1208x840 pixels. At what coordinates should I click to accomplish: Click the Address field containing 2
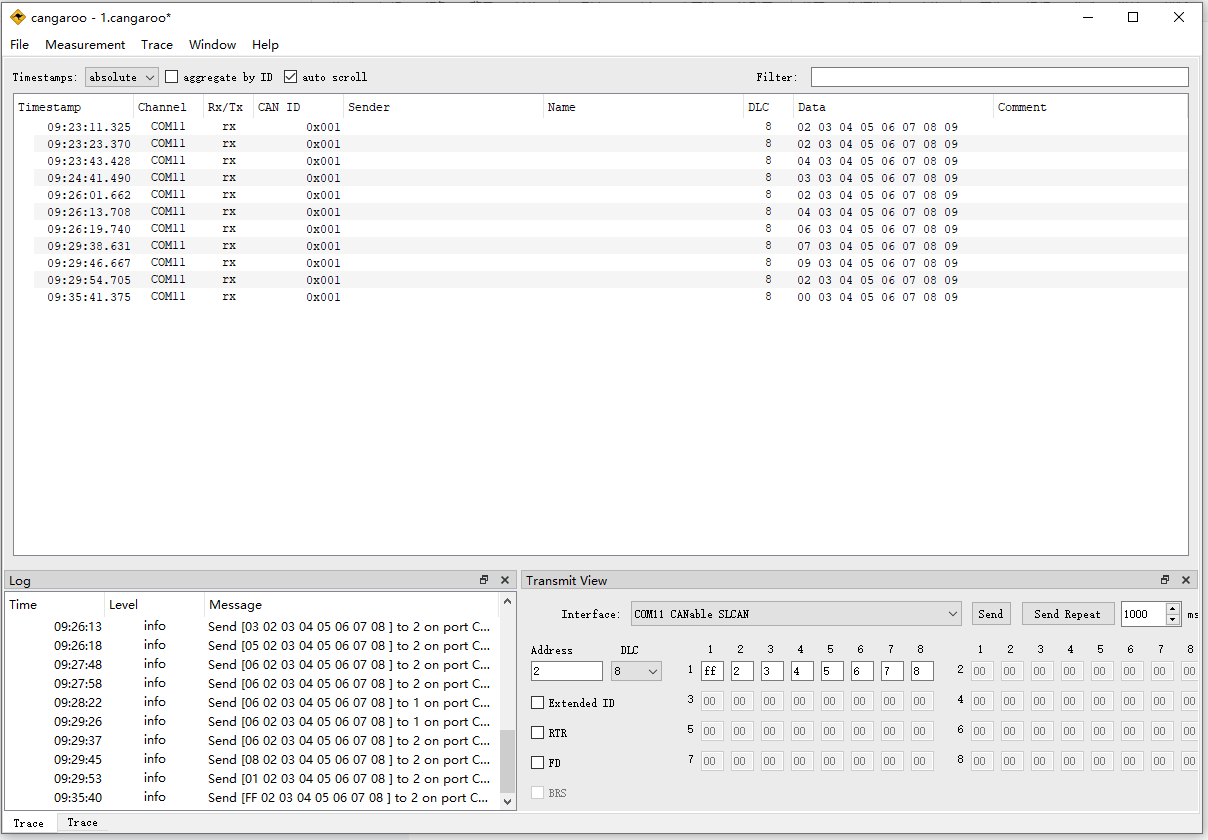click(x=567, y=672)
